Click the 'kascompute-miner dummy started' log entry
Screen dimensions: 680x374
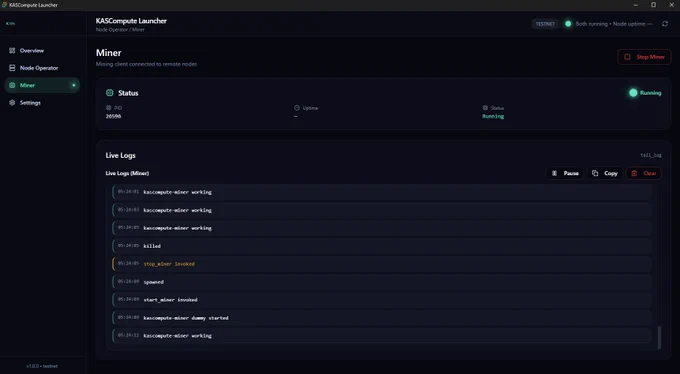click(x=382, y=318)
